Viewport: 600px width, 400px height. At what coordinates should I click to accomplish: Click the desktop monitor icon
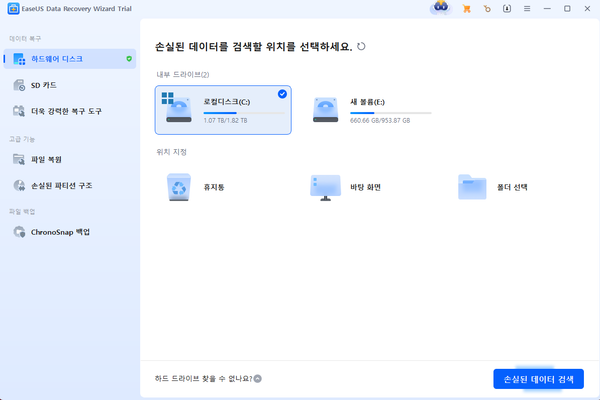pyautogui.click(x=326, y=188)
